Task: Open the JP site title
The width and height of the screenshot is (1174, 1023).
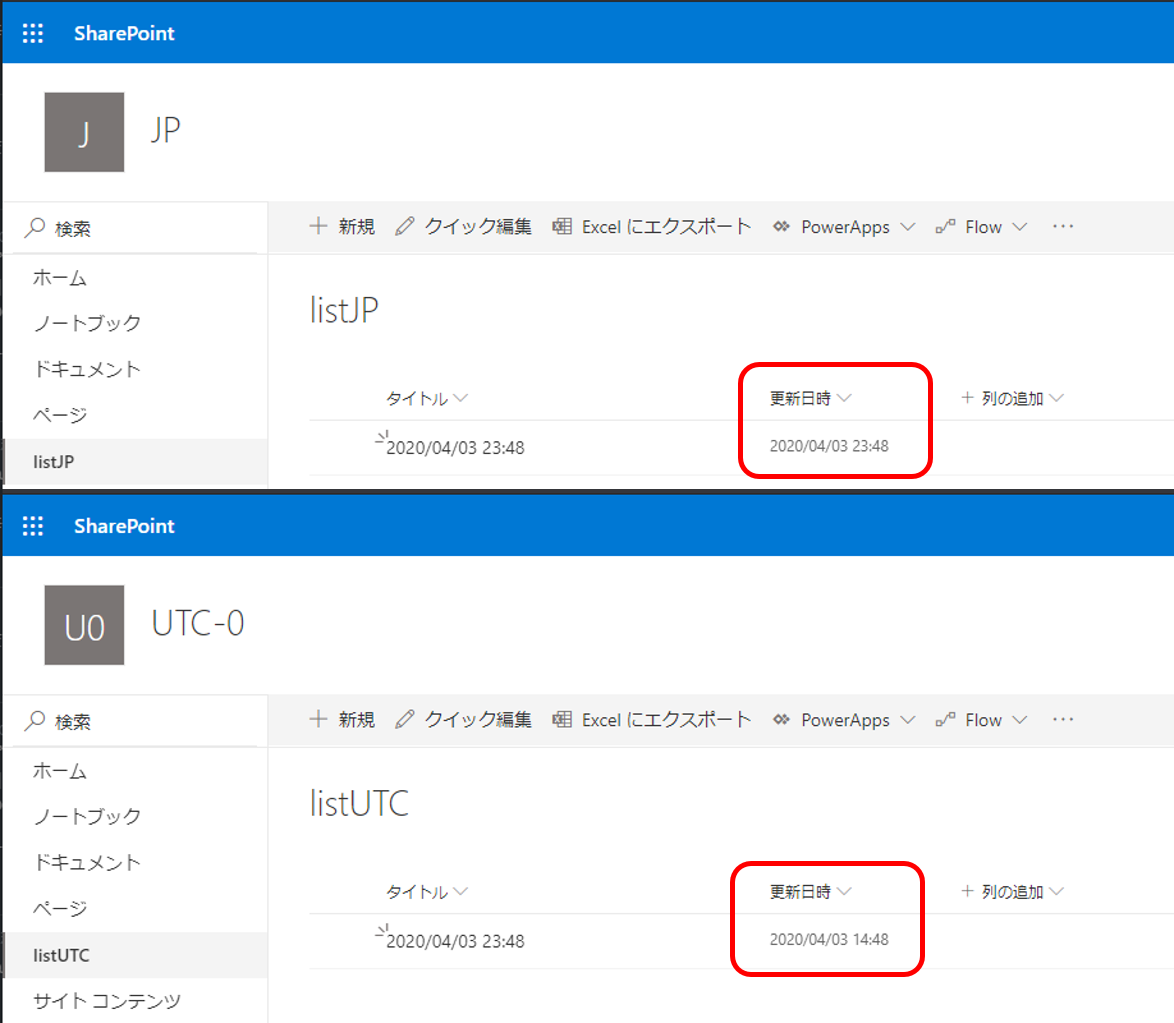Action: click(x=165, y=130)
